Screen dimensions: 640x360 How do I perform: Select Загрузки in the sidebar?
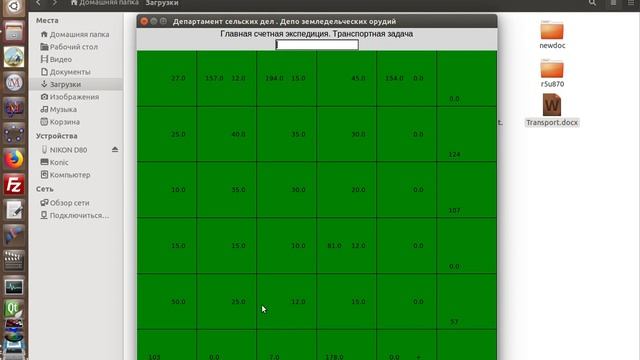[x=76, y=84]
